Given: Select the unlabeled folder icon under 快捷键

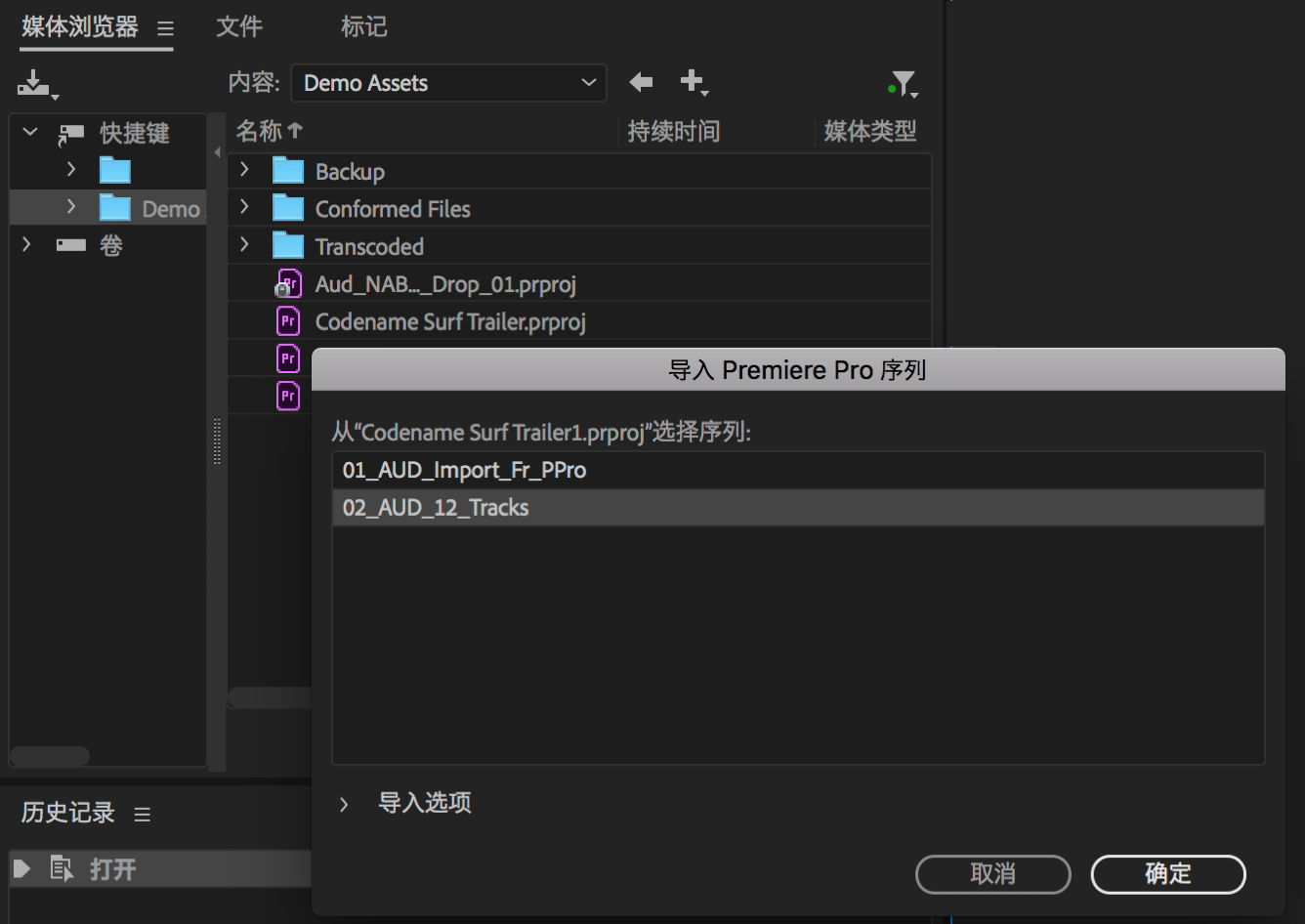Looking at the screenshot, I should (115, 171).
